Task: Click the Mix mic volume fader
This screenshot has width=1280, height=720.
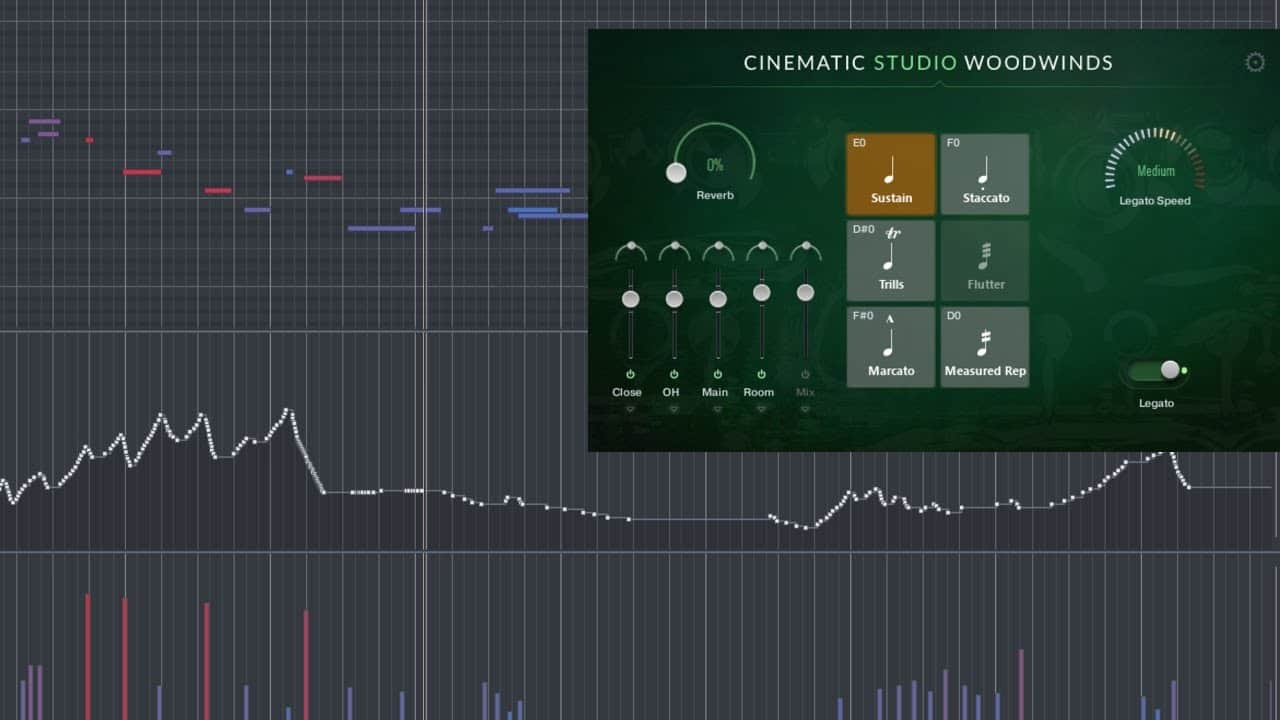Action: tap(805, 292)
